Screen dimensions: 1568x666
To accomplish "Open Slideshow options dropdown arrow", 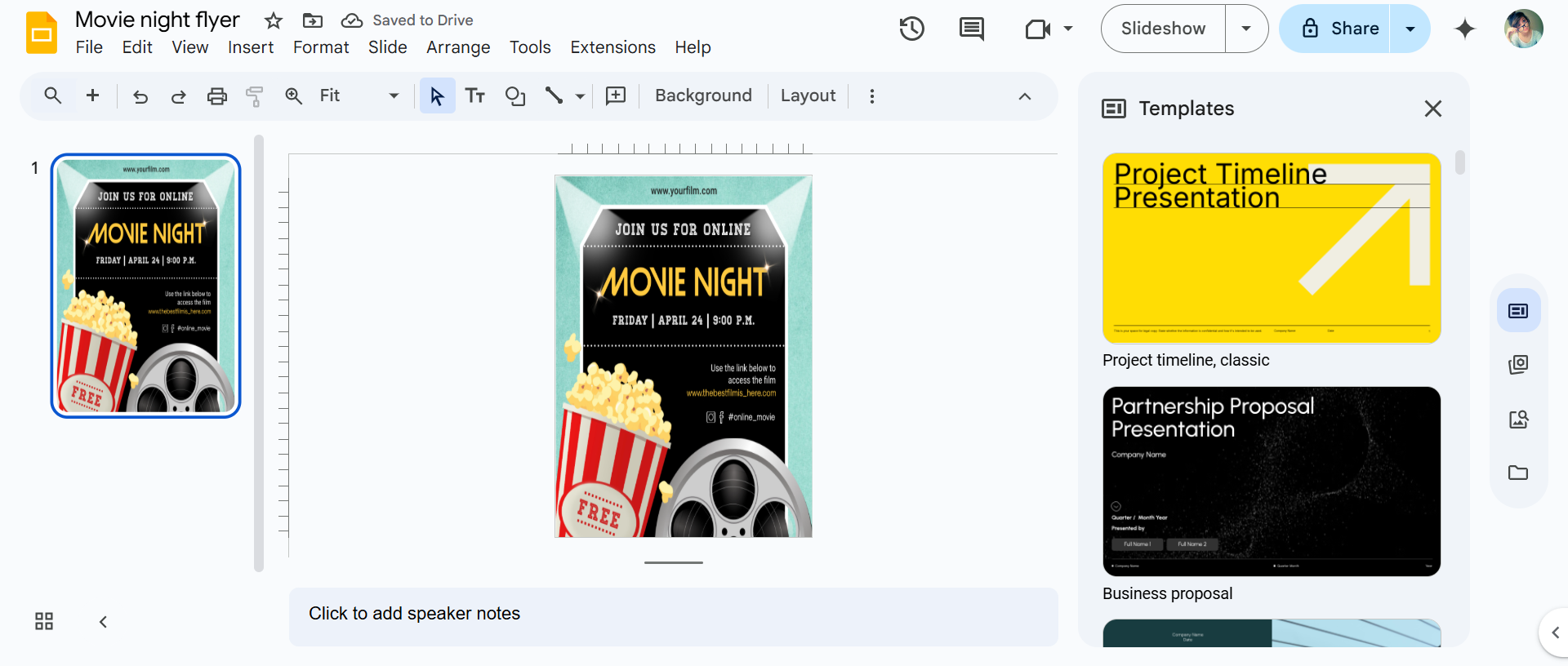I will tap(1246, 29).
